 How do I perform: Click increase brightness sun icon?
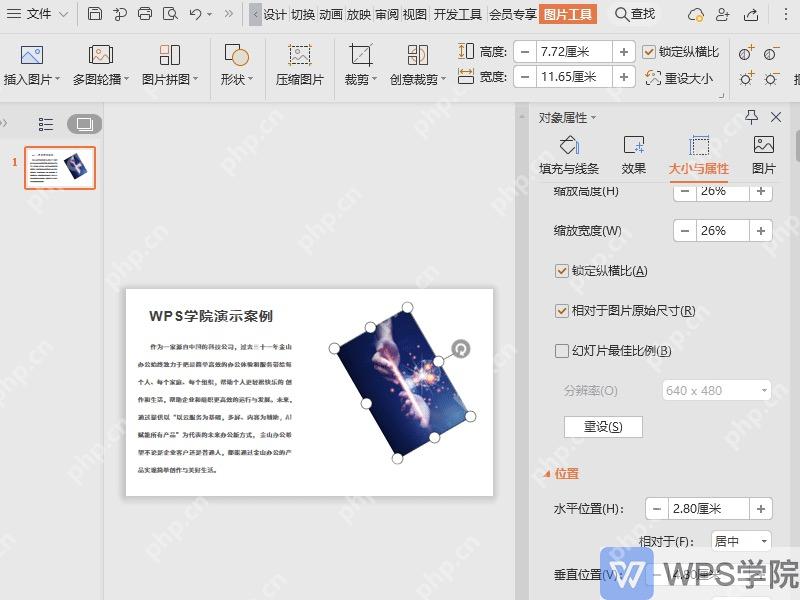(746, 79)
